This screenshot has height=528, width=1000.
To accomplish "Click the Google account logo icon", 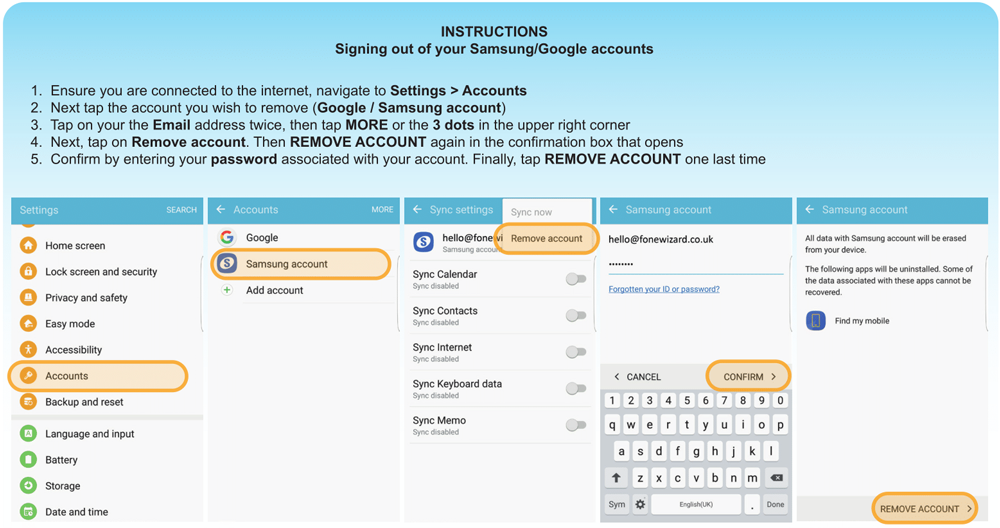I will (x=227, y=238).
